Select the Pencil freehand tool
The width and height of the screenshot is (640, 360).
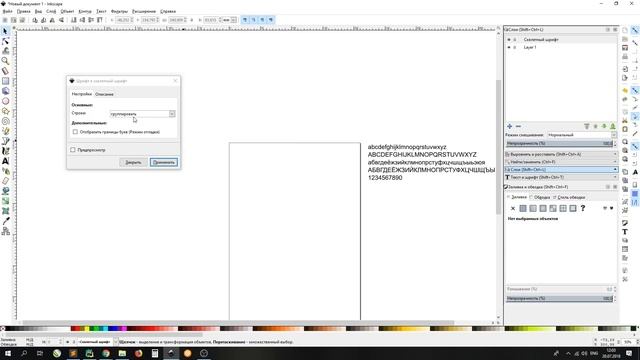(x=5, y=131)
